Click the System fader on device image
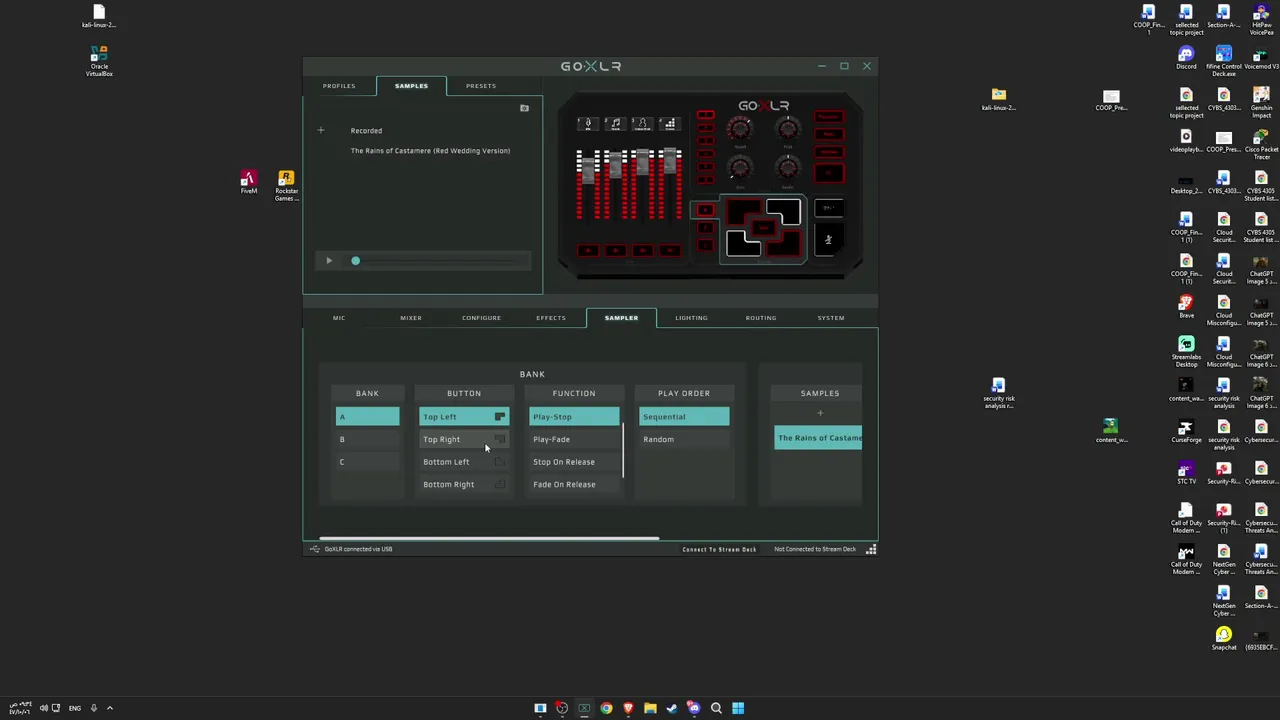This screenshot has height=720, width=1280. click(x=670, y=160)
